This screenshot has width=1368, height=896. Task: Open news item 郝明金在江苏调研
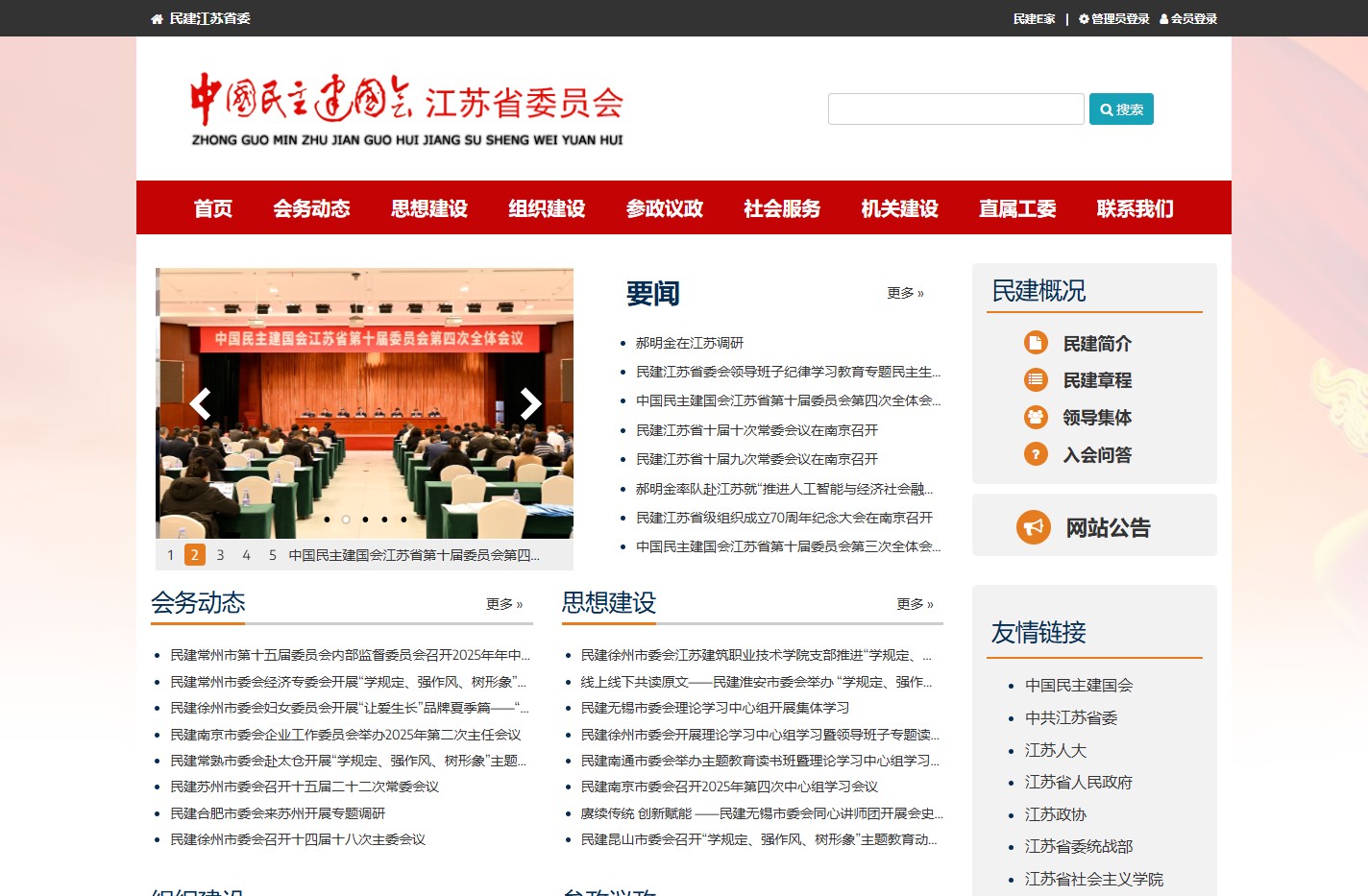point(689,343)
